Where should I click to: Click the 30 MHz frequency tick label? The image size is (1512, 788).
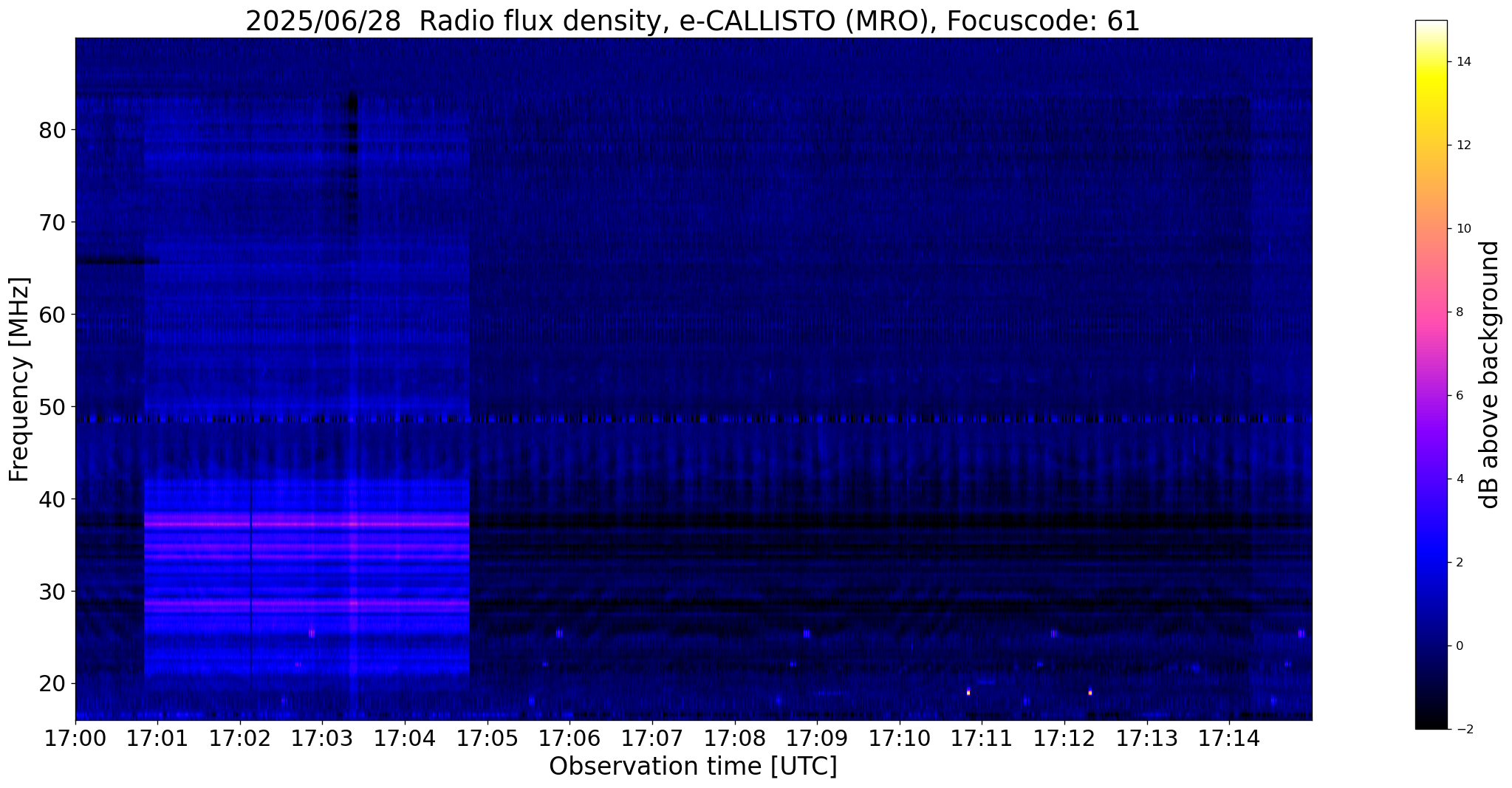point(52,592)
